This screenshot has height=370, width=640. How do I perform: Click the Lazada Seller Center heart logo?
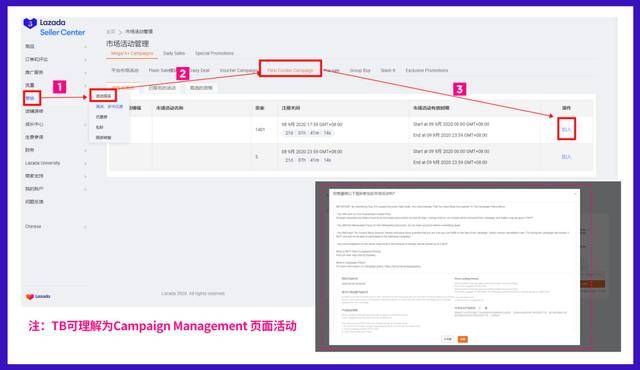click(x=30, y=24)
